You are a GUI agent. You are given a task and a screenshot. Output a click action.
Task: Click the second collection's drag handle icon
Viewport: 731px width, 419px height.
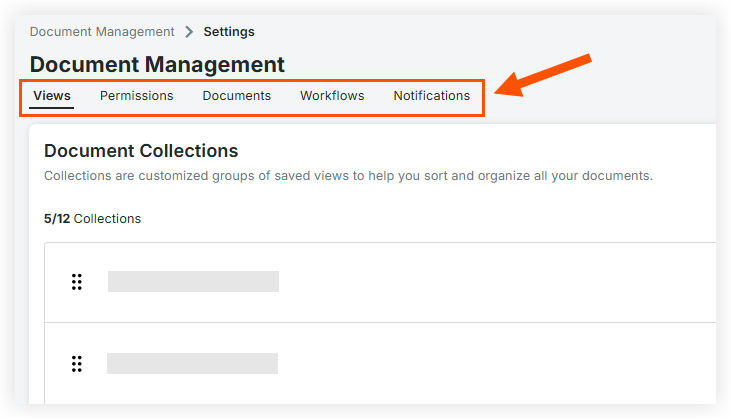(76, 364)
